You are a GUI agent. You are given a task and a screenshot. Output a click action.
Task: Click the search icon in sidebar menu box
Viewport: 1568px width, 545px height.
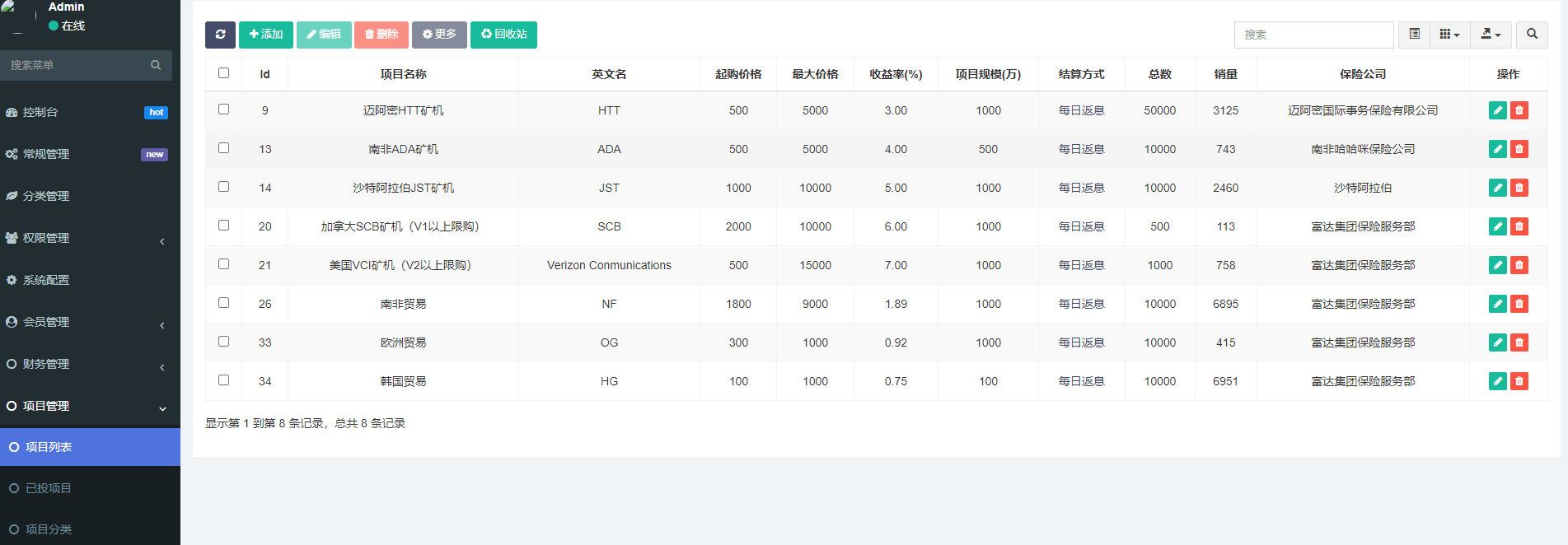[x=156, y=65]
